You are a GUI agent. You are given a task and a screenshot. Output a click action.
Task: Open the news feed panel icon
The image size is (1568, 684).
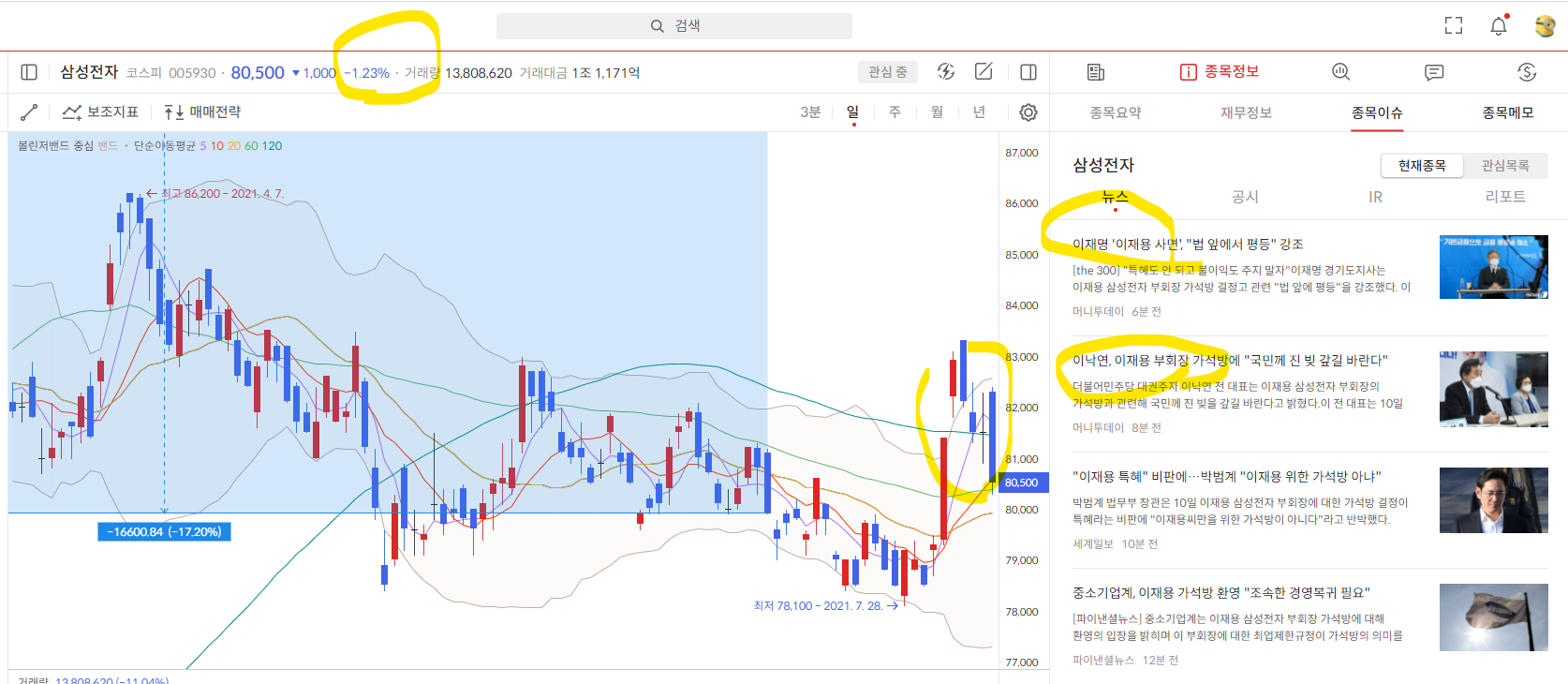click(x=1096, y=72)
